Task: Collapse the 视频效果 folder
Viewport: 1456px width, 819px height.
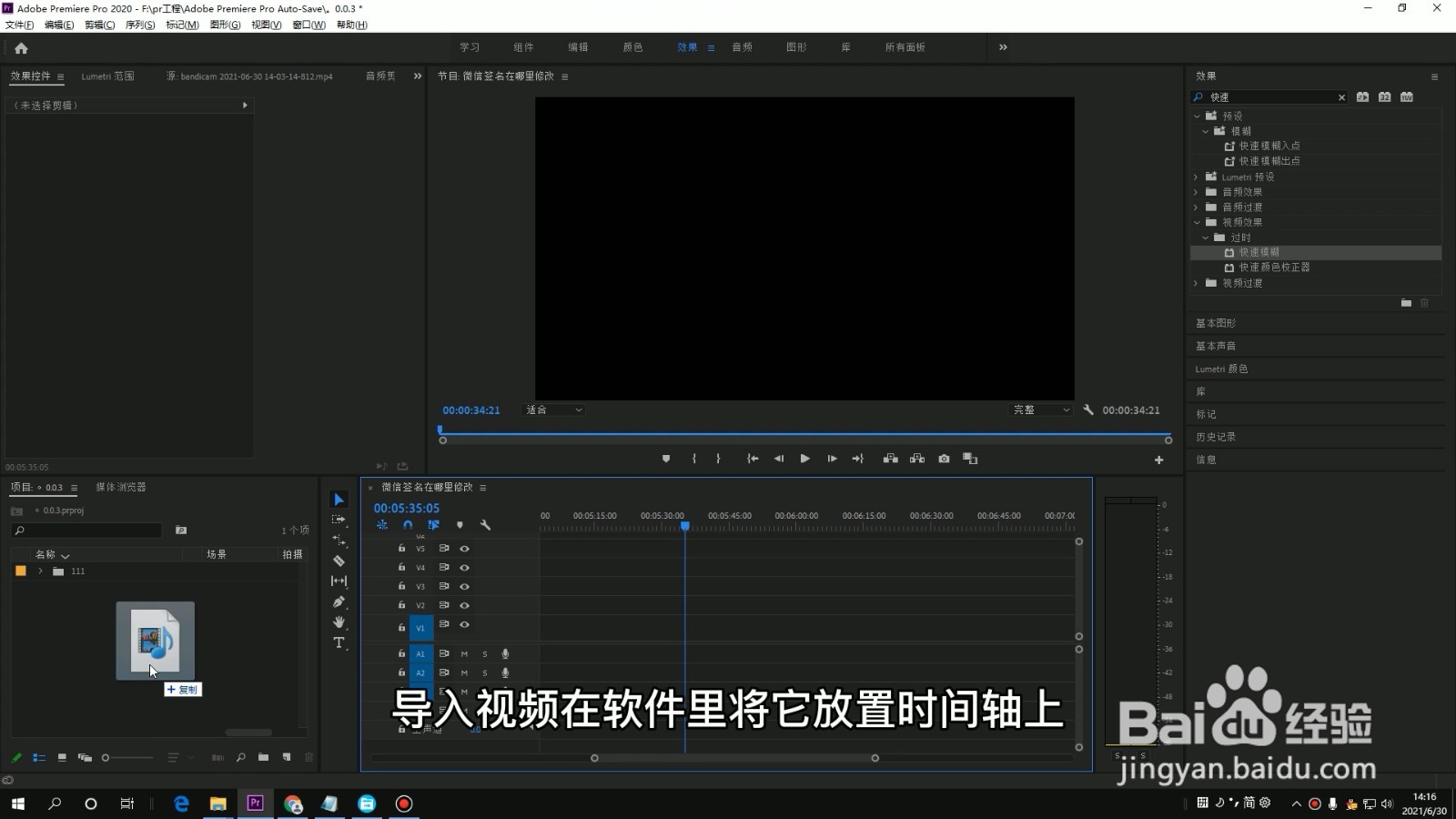Action: tap(1198, 222)
